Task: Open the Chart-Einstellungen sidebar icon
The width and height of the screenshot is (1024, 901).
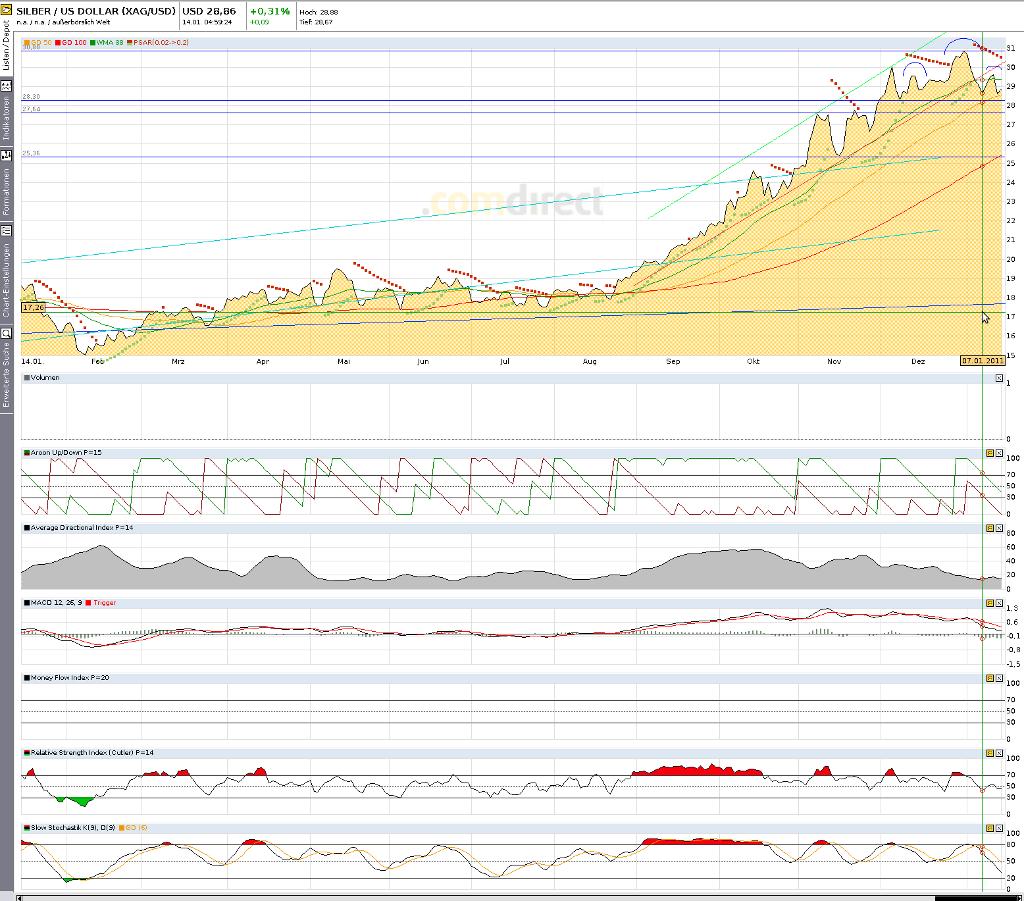Action: [6, 230]
